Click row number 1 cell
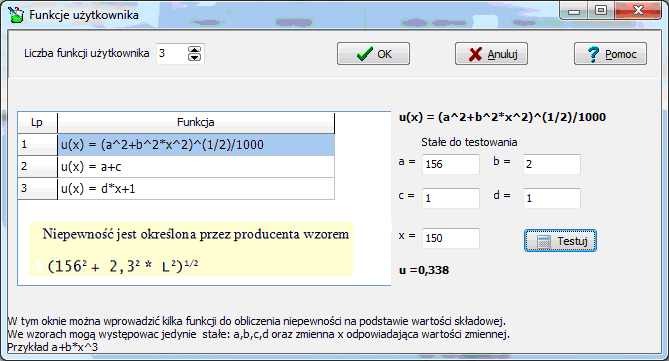669x361 pixels. (37, 145)
